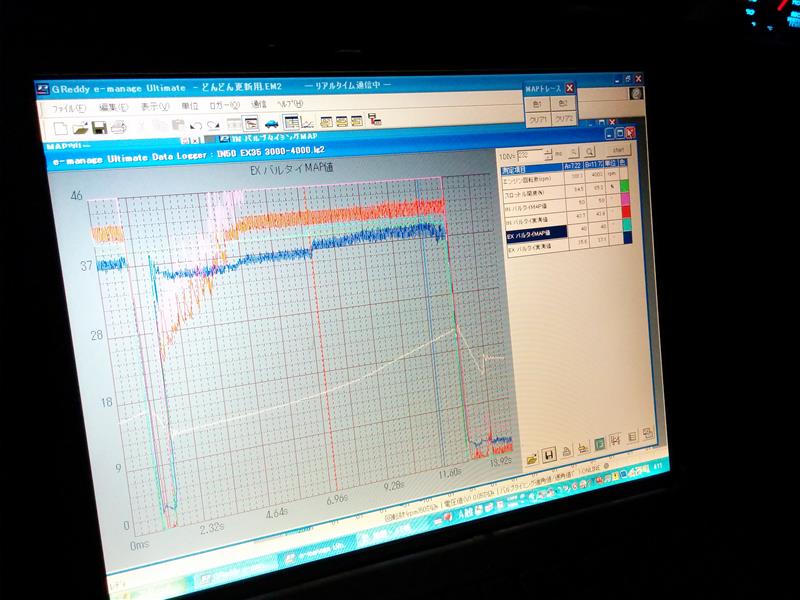Click the taskbar clock in the system tray
The width and height of the screenshot is (800, 600).
tap(658, 466)
